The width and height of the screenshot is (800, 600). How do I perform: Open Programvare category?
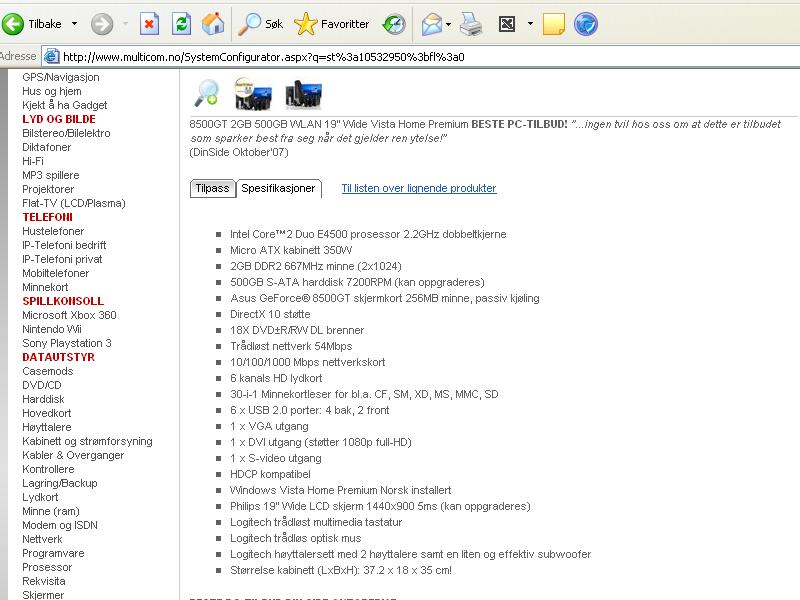[53, 553]
